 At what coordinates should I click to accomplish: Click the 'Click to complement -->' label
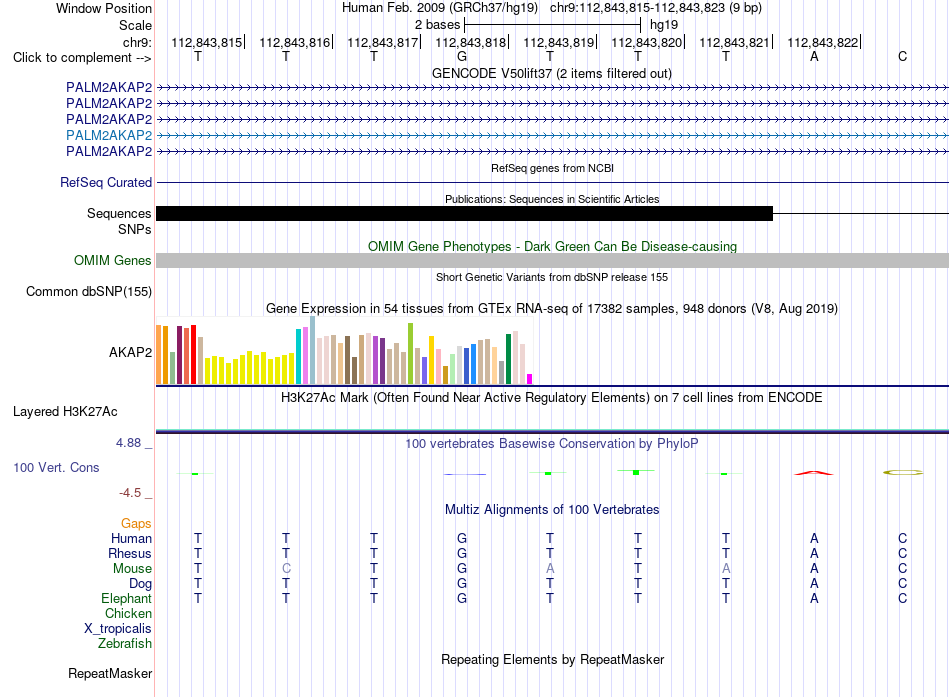82,58
